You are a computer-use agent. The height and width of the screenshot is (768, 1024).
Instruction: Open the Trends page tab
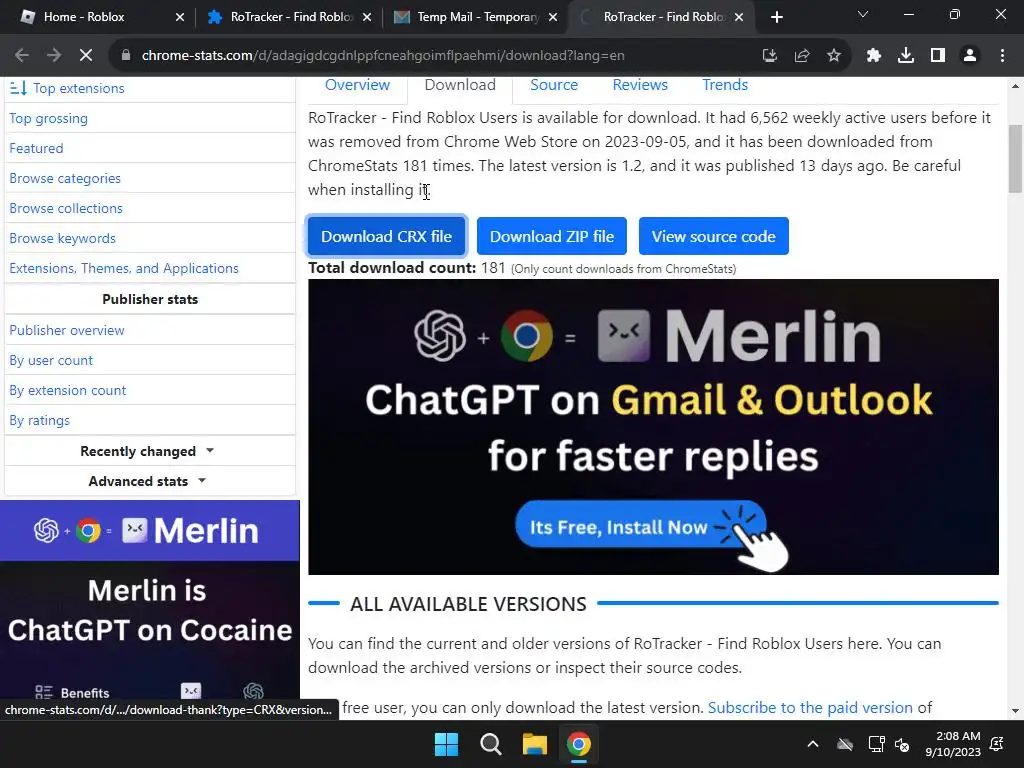tap(725, 85)
